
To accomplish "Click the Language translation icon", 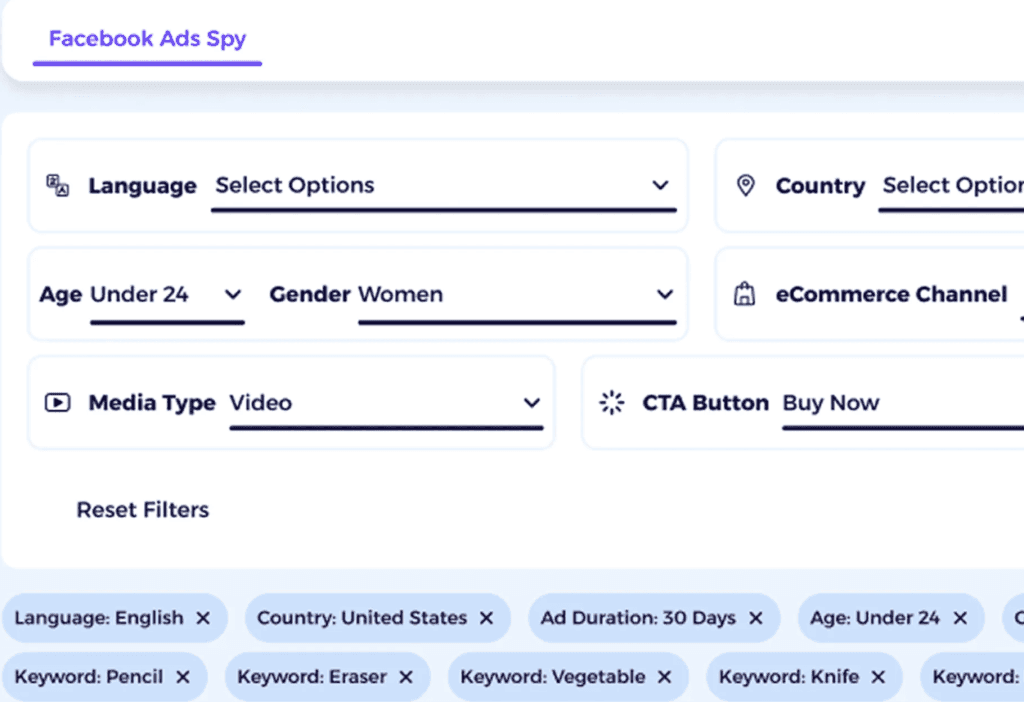I will [x=57, y=185].
